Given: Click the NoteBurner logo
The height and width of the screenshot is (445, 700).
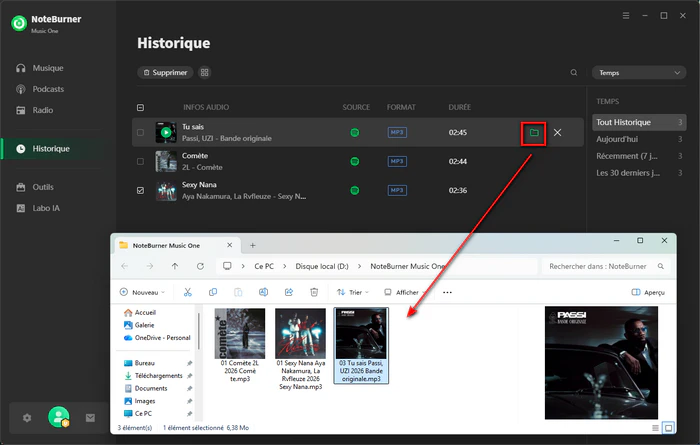Looking at the screenshot, I should (19, 23).
